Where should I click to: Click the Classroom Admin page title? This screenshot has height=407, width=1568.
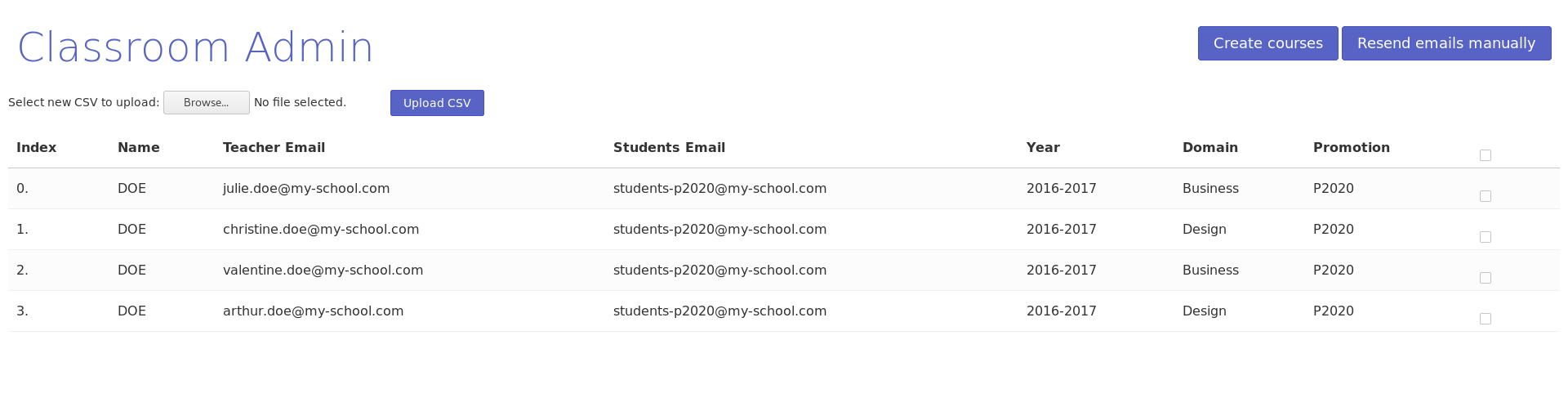pyautogui.click(x=195, y=47)
